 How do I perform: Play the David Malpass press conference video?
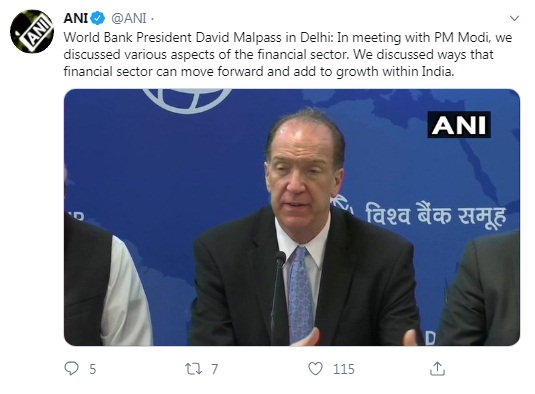coord(292,217)
